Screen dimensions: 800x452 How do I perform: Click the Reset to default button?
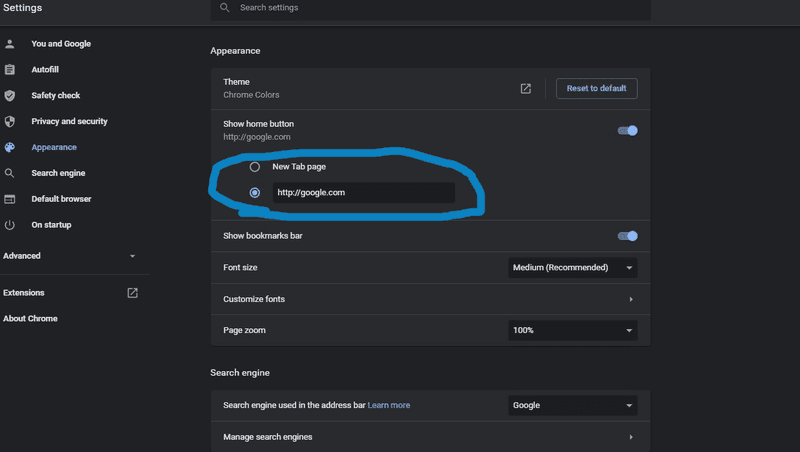click(596, 88)
